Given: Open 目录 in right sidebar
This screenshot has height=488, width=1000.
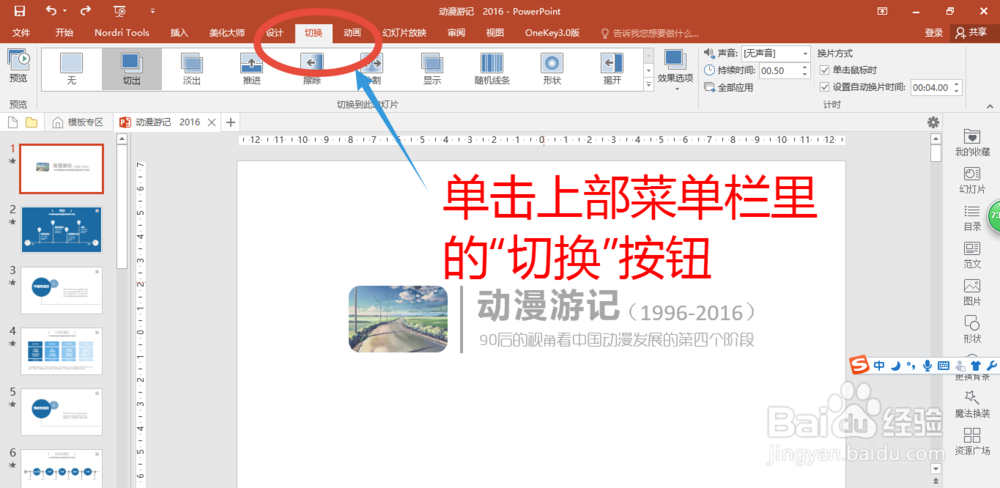Looking at the screenshot, I should pos(972,218).
